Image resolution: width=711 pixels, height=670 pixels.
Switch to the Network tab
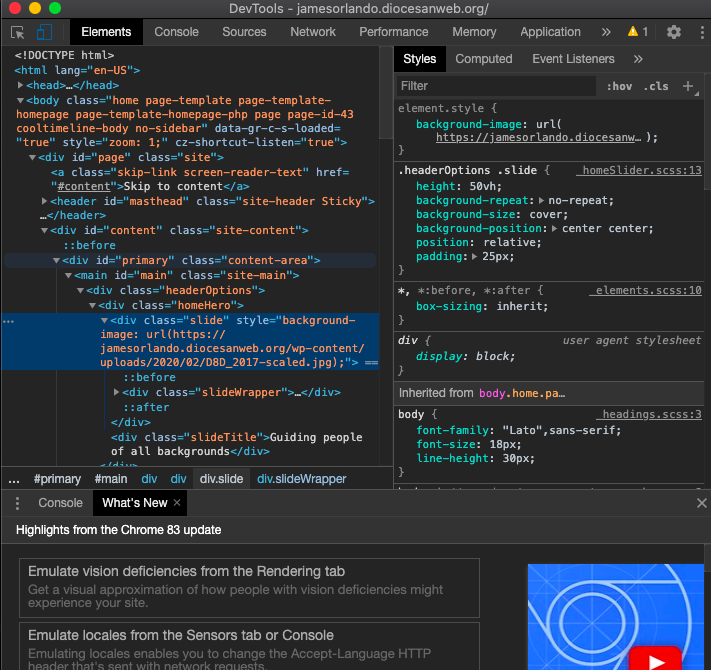[312, 32]
